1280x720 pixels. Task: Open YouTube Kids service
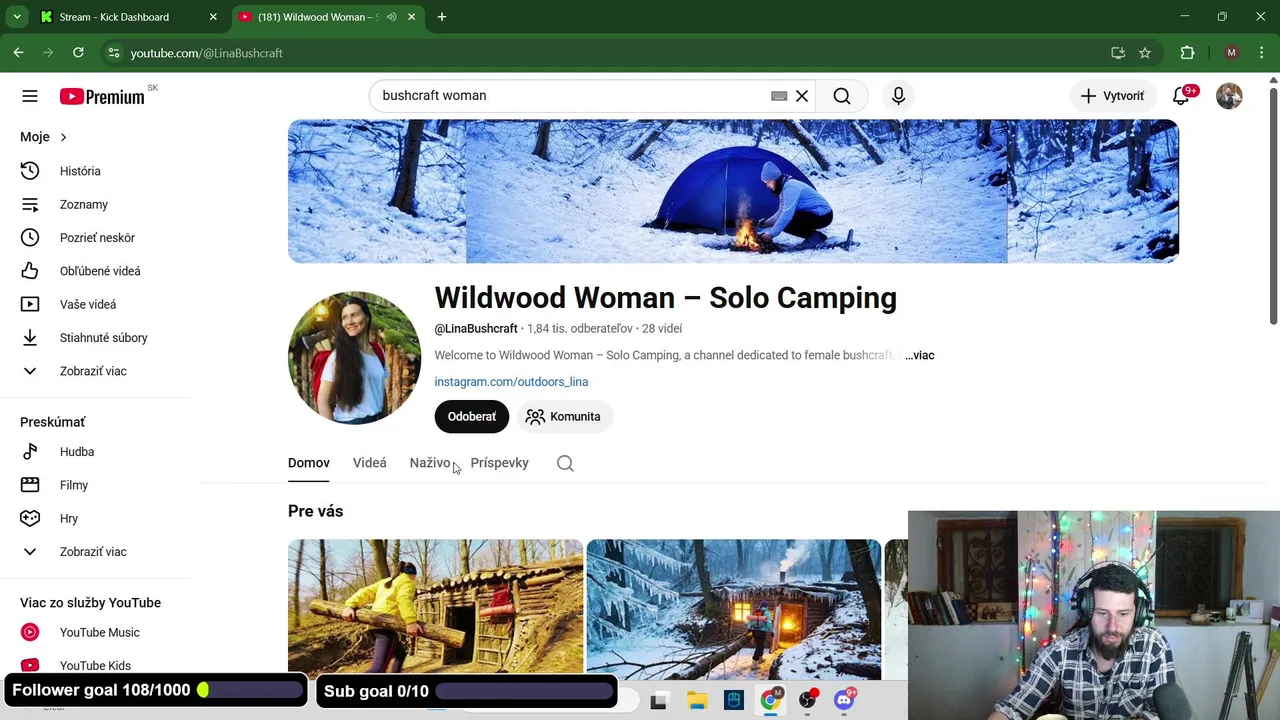click(x=96, y=665)
